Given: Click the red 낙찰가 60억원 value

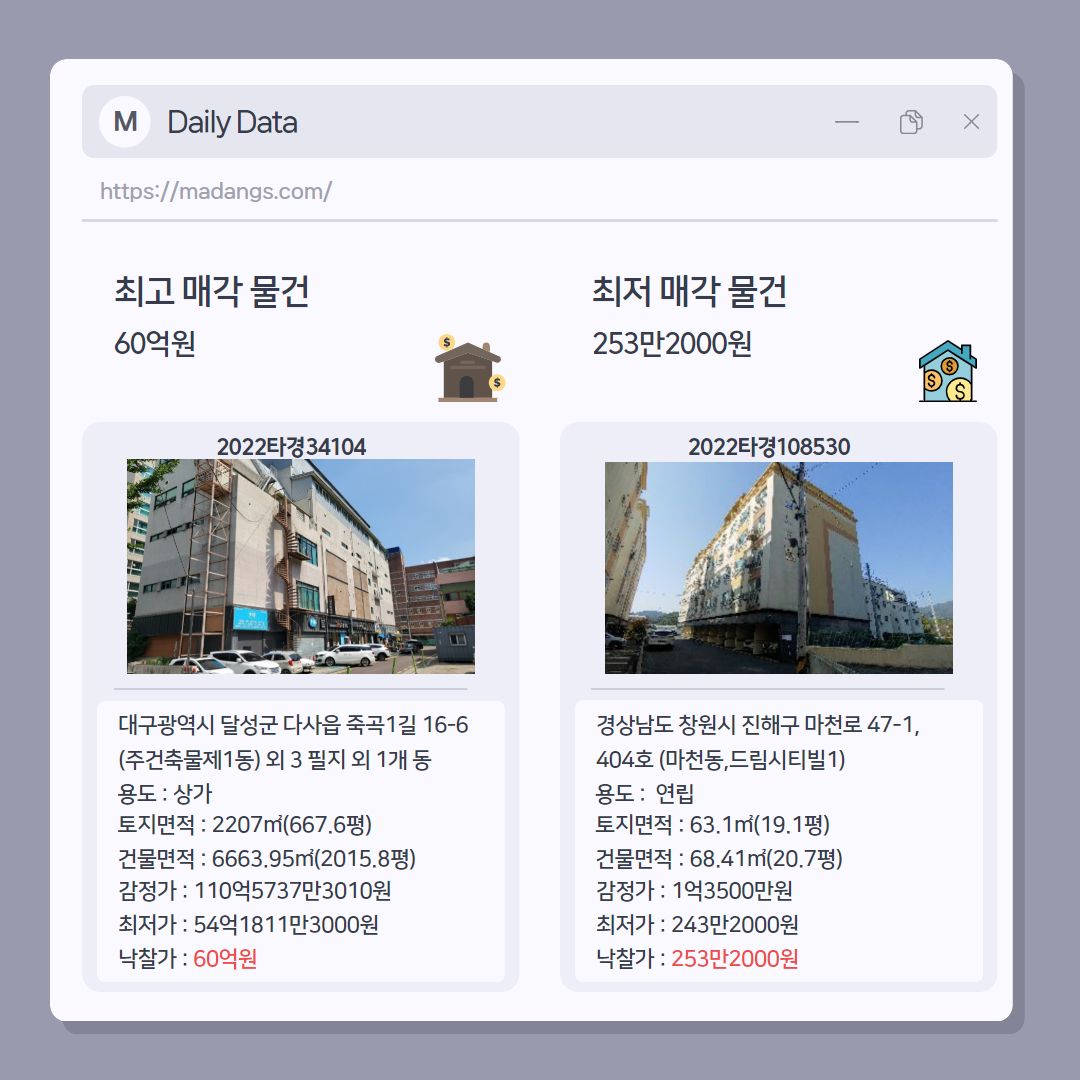Looking at the screenshot, I should [225, 959].
